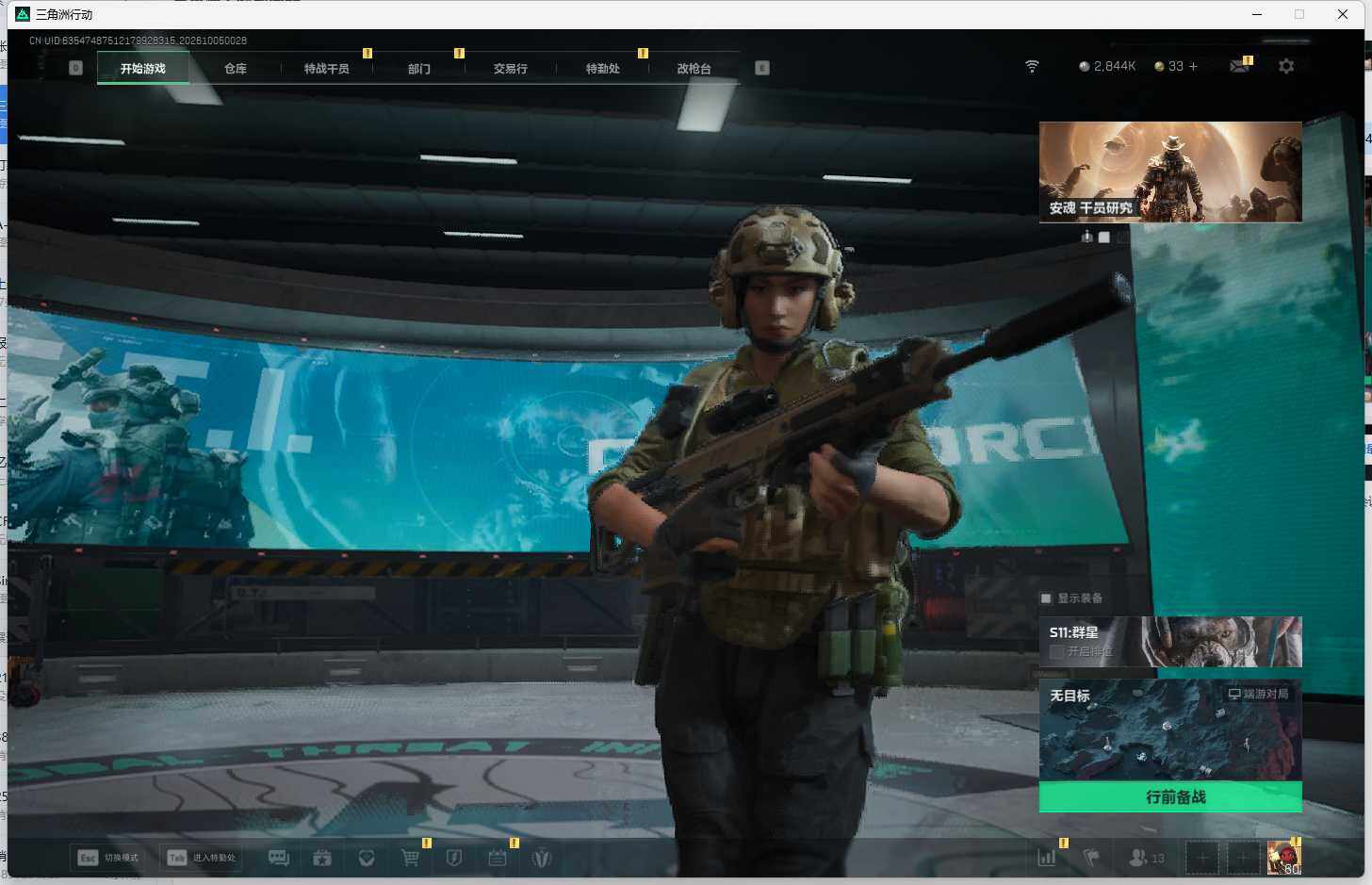
Task: Add premium currency with the plus icon
Action: tap(1193, 66)
